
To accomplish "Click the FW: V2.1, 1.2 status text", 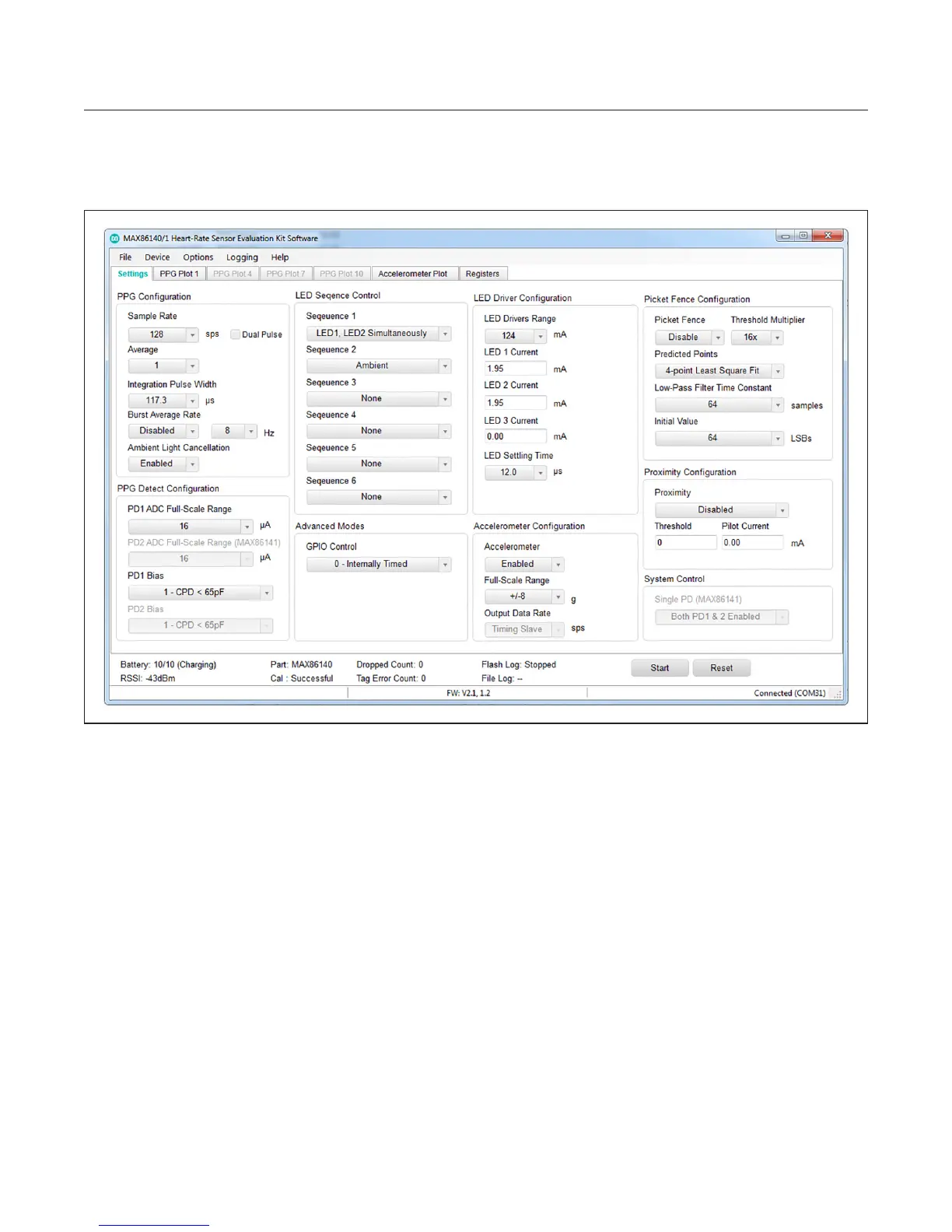I will (468, 693).
